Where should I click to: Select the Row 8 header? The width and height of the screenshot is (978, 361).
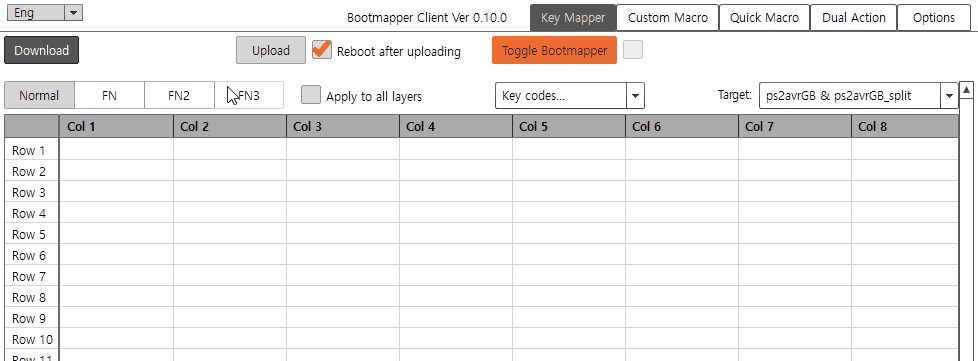tap(31, 297)
